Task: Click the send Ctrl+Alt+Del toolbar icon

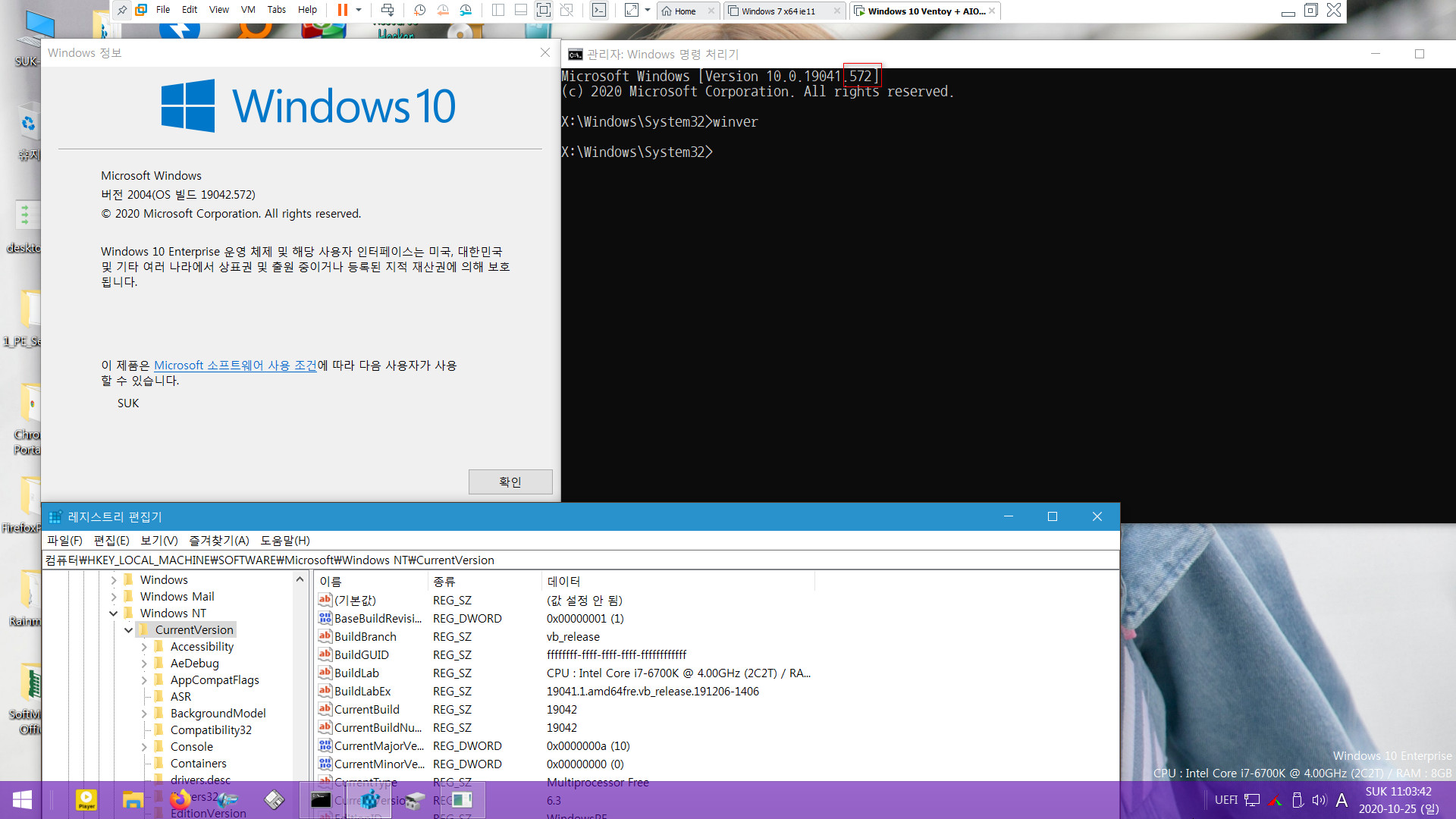Action: tap(388, 10)
